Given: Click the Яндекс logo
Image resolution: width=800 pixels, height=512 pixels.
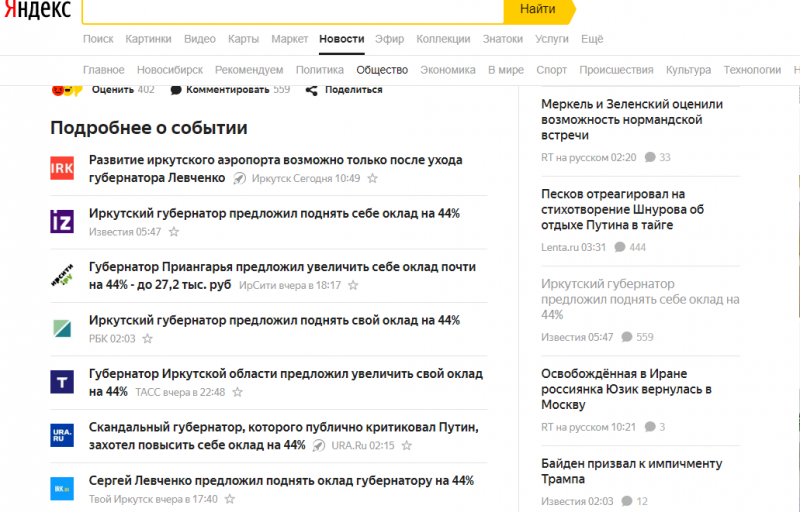Looking at the screenshot, I should (x=37, y=9).
